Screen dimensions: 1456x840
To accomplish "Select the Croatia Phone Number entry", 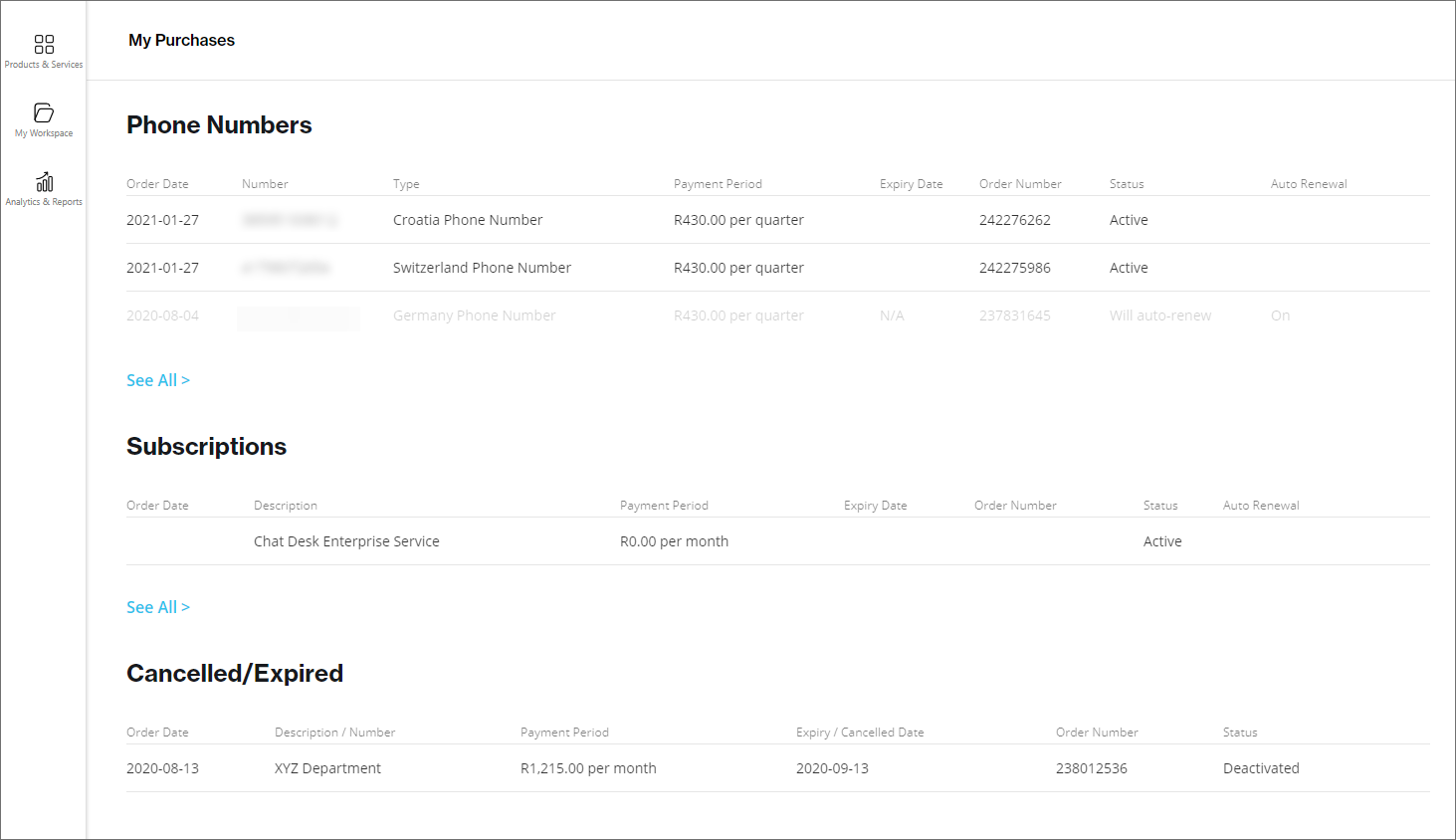I will tap(468, 220).
